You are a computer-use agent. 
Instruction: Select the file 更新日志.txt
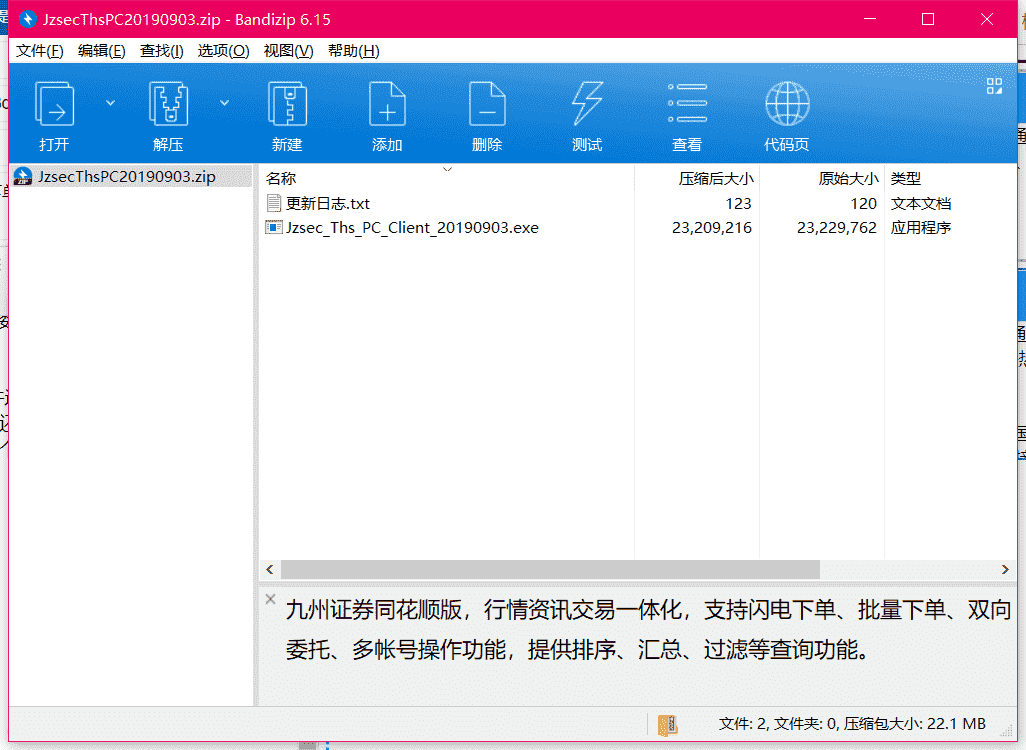[x=328, y=204]
